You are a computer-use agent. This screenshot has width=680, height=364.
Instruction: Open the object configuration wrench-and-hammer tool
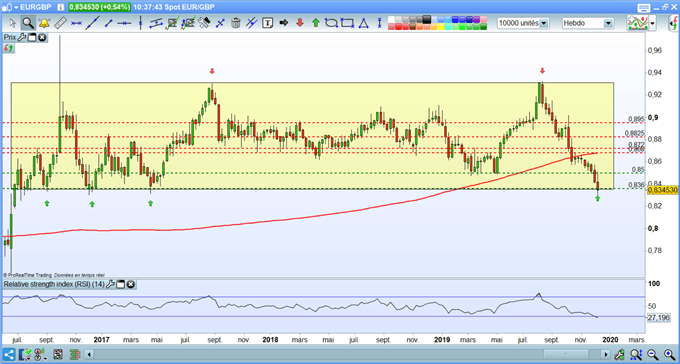pyautogui.click(x=204, y=23)
